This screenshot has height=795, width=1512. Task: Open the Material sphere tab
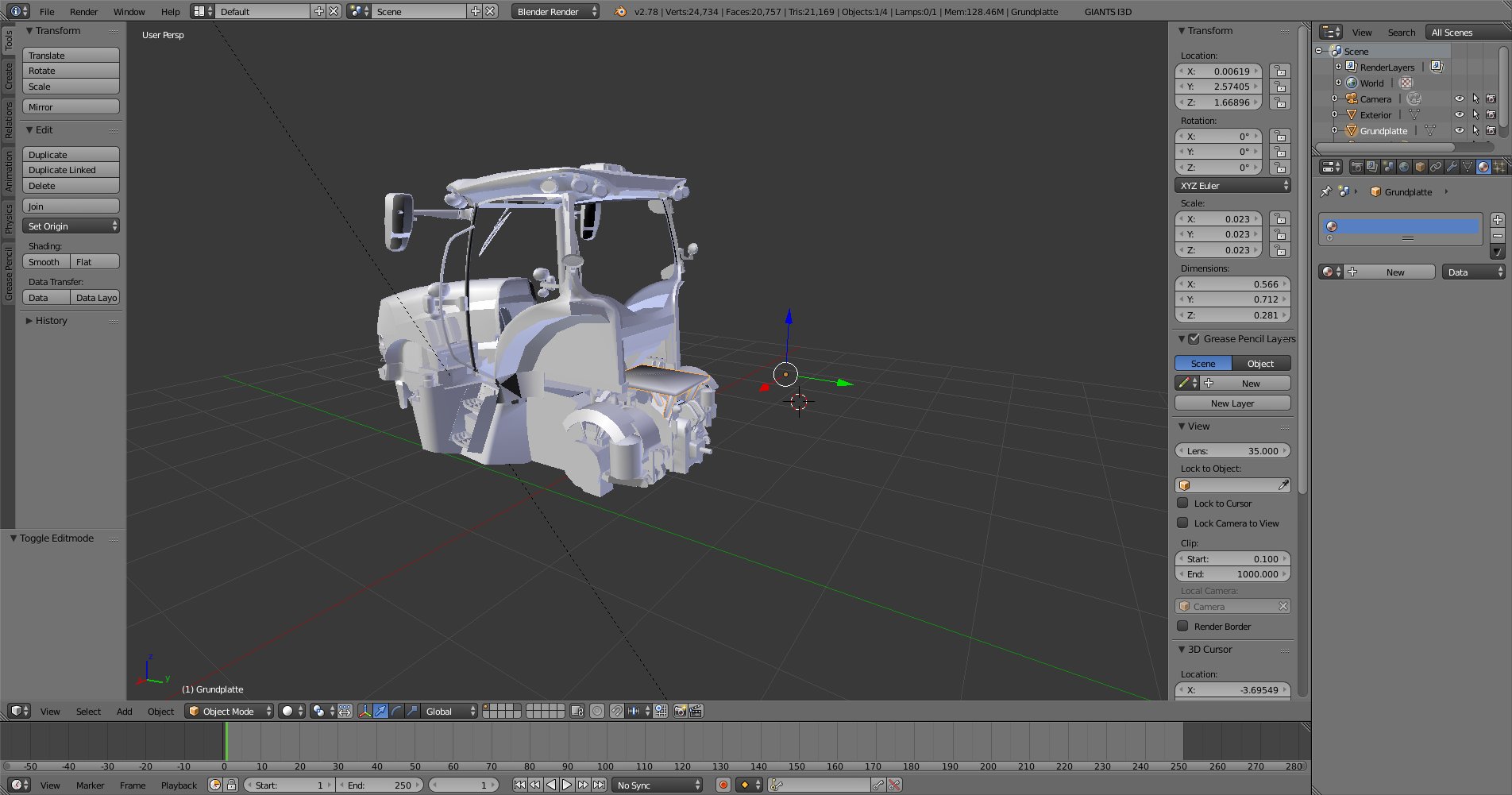tap(1483, 167)
